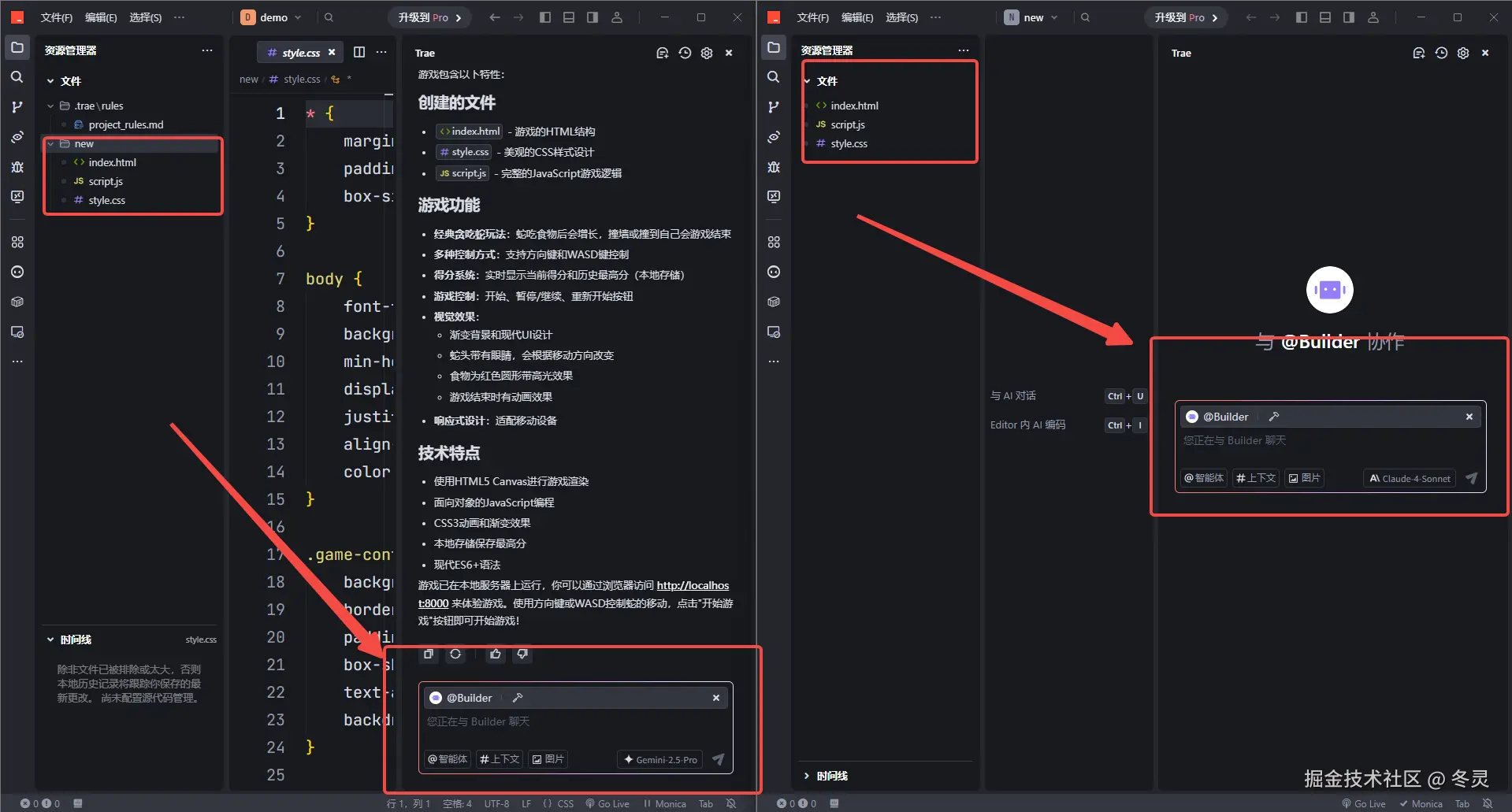This screenshot has width=1512, height=812.
Task: Collapse the 时间线 section in demo window
Action: [50, 640]
